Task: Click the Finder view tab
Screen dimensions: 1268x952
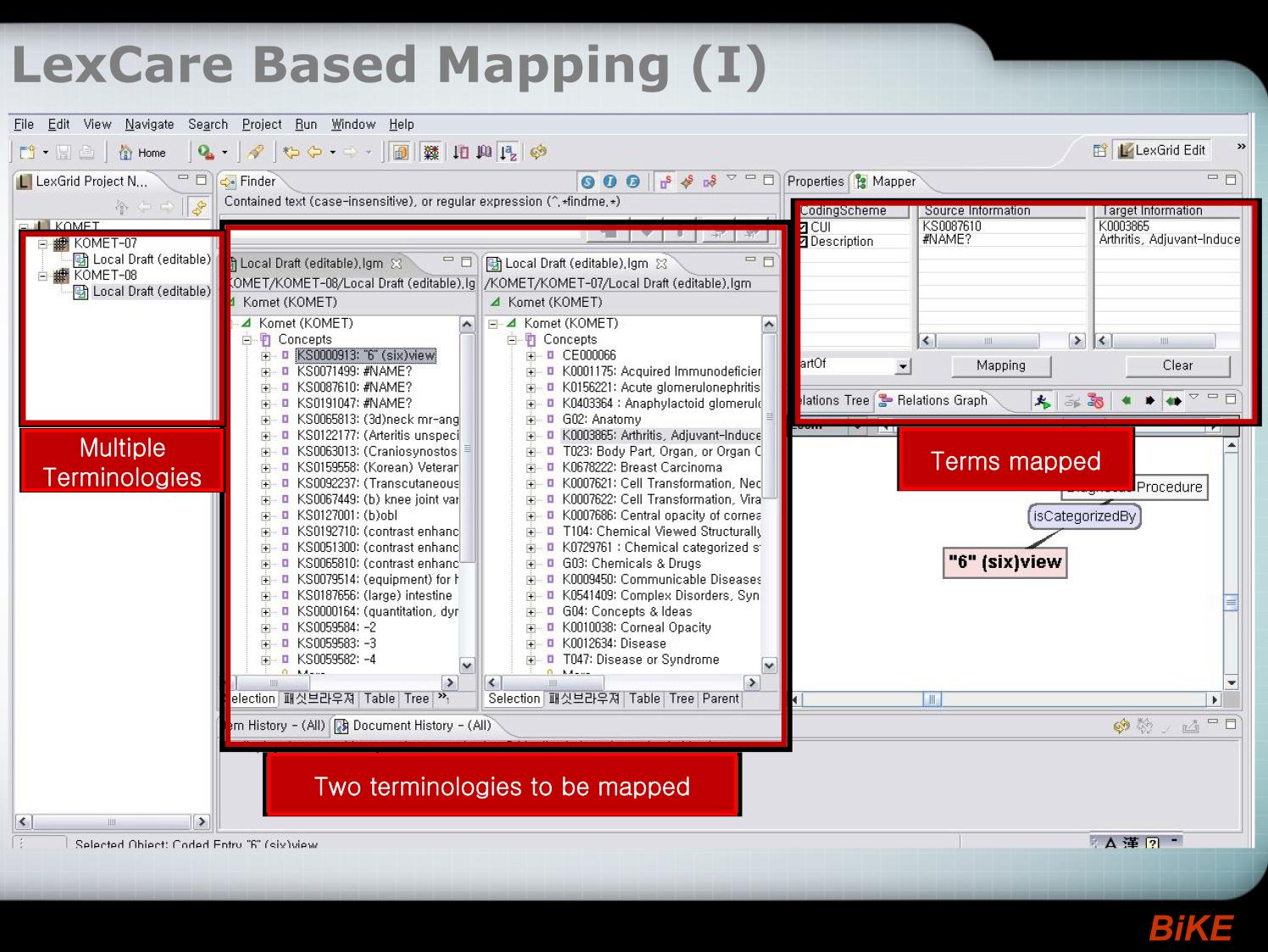Action: point(248,181)
